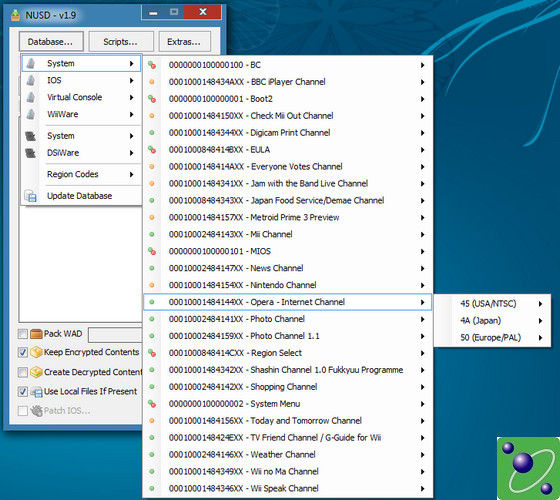
Task: Choose Japan Food Service/Demae Channel
Action: pyautogui.click(x=288, y=200)
